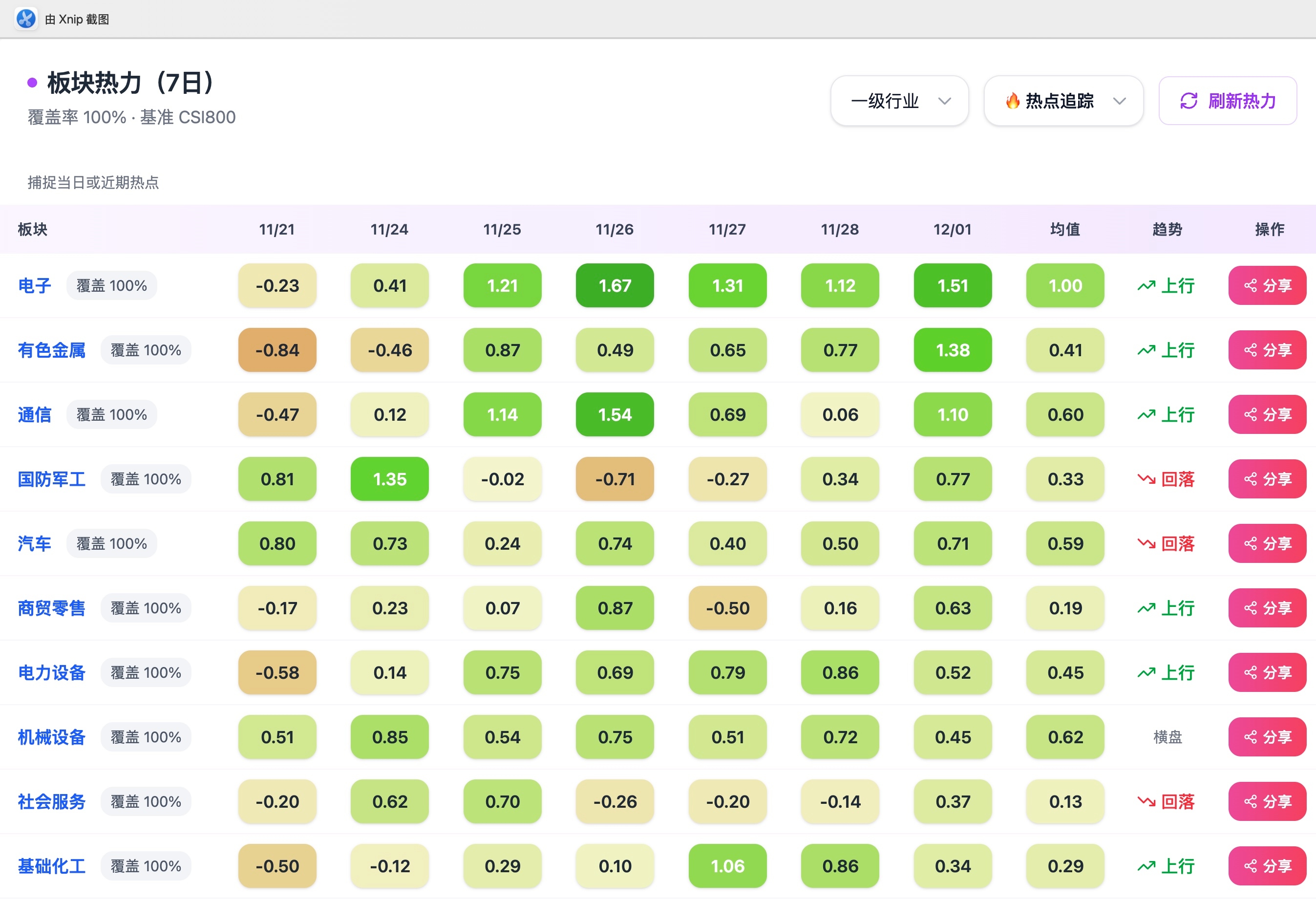Click the 趋势 column header
This screenshot has width=1316, height=904.
tap(1167, 229)
